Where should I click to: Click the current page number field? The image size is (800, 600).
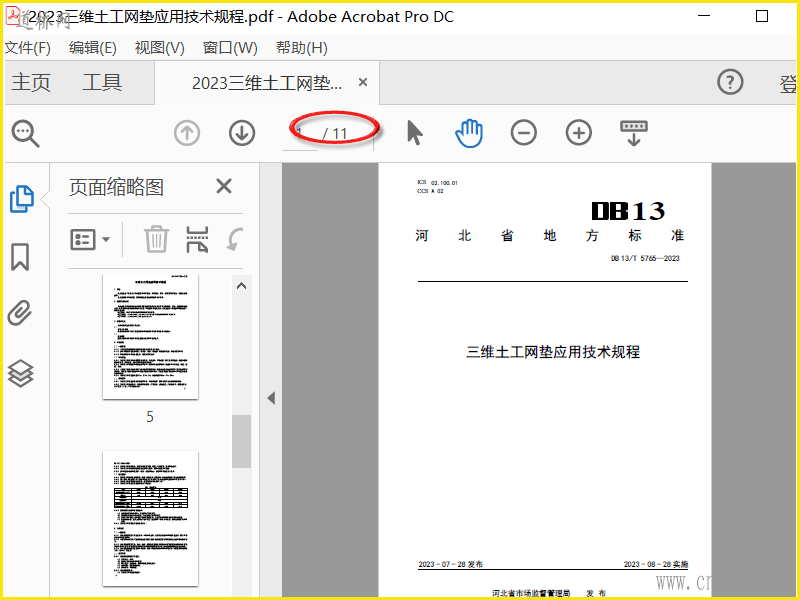[300, 134]
